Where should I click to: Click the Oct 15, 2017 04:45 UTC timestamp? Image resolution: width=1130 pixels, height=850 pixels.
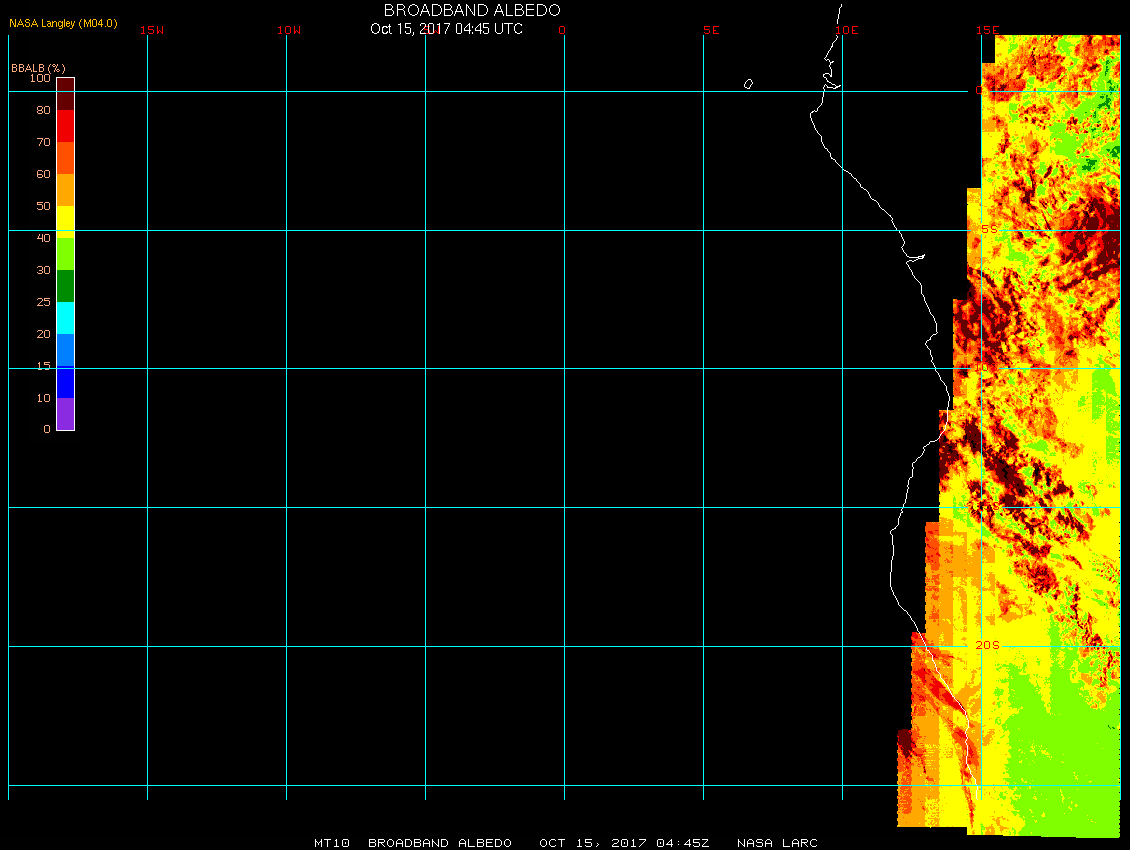coord(446,29)
